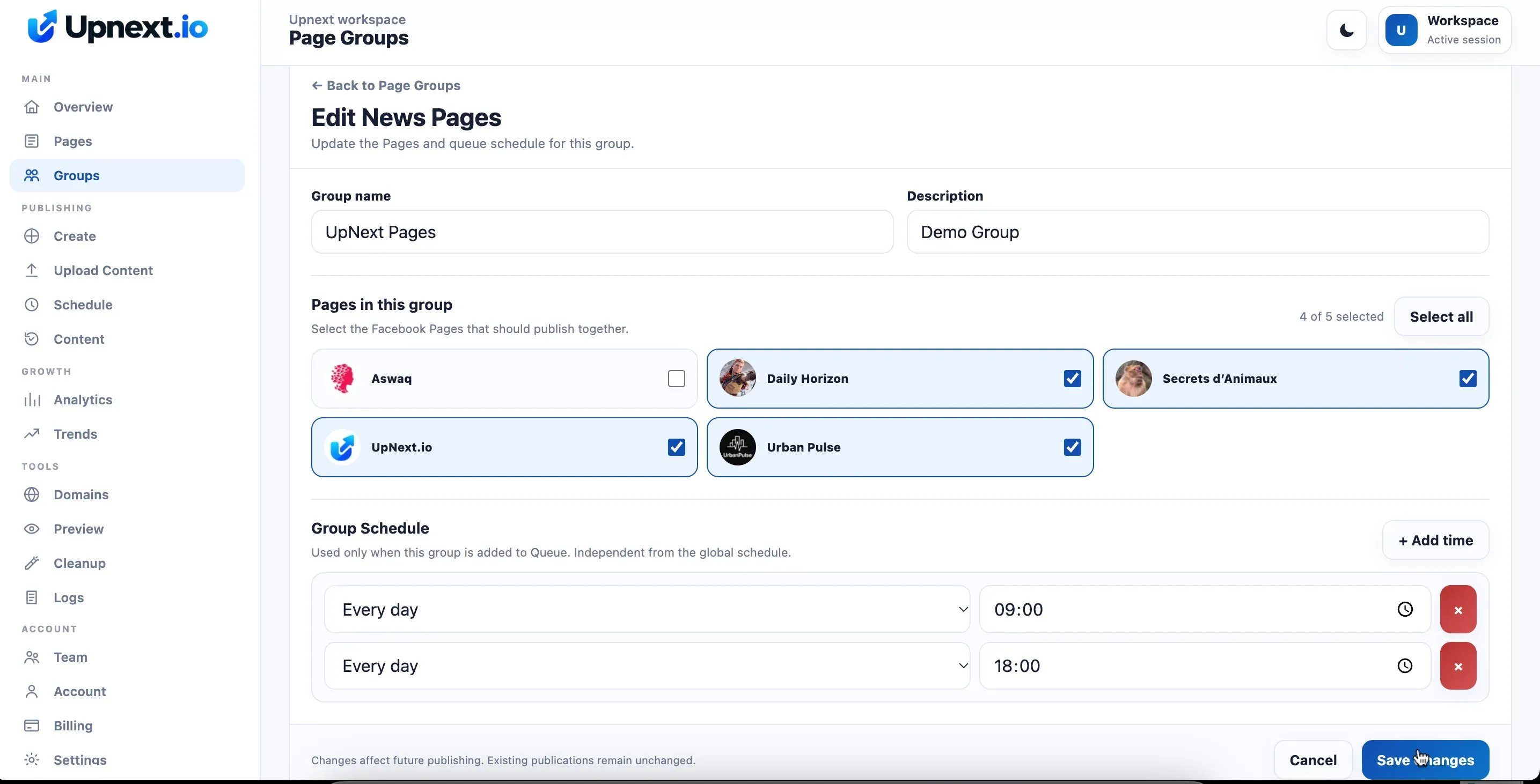Uncheck the Secrets d'Animaux checkbox
The height and width of the screenshot is (784, 1540).
click(1468, 379)
